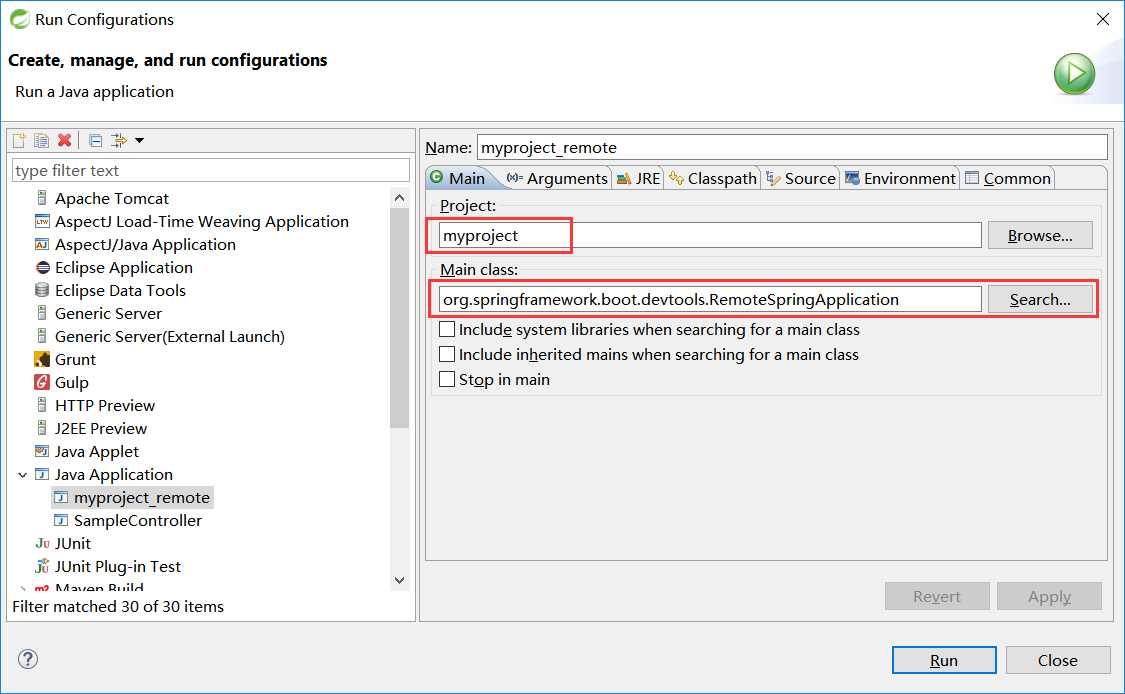This screenshot has height=694, width=1125.
Task: Click the Close button
Action: pyautogui.click(x=1058, y=660)
